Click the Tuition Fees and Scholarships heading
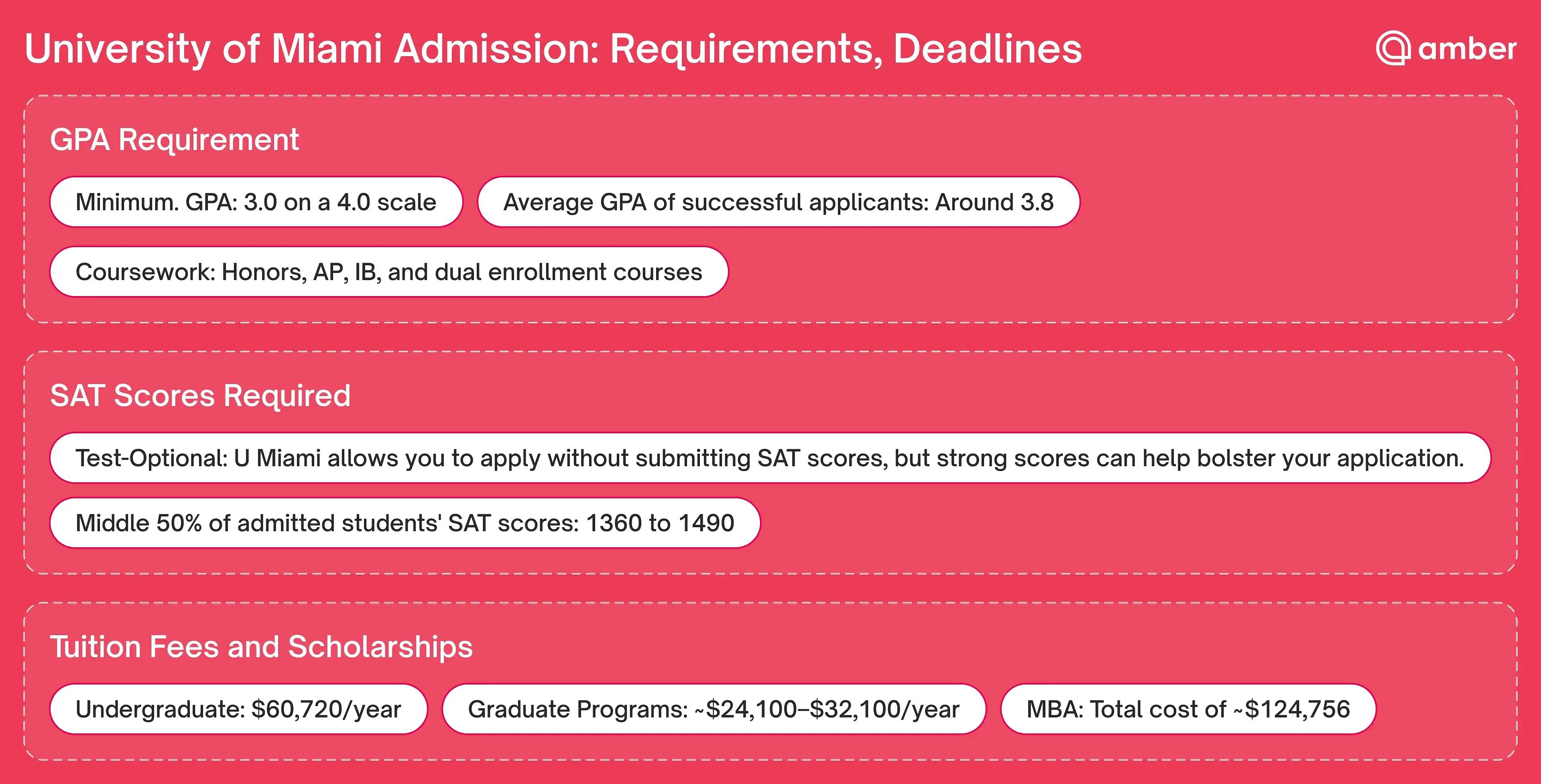The height and width of the screenshot is (784, 1541). [261, 647]
